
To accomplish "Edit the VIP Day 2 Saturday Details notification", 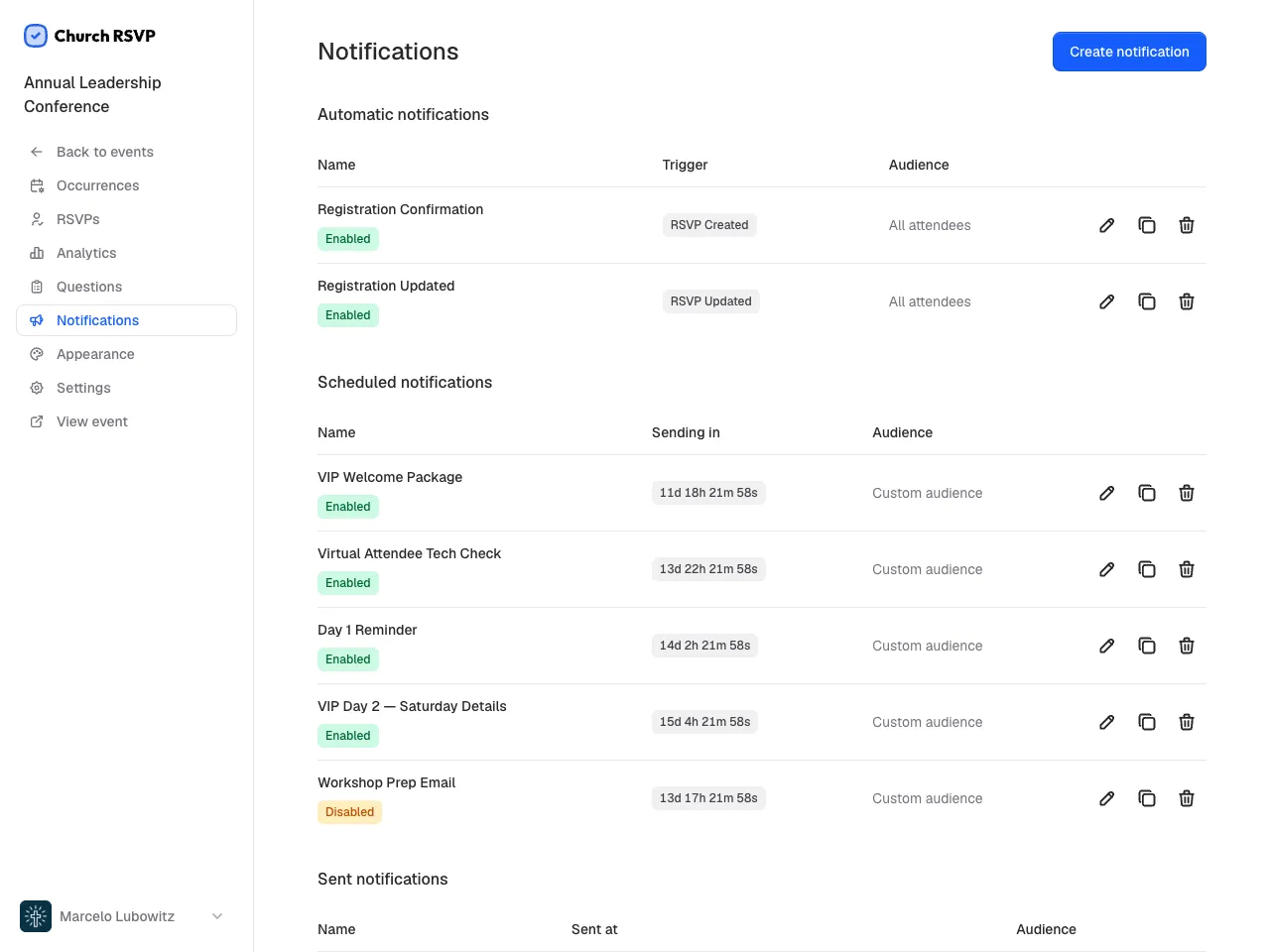I will pyautogui.click(x=1107, y=722).
